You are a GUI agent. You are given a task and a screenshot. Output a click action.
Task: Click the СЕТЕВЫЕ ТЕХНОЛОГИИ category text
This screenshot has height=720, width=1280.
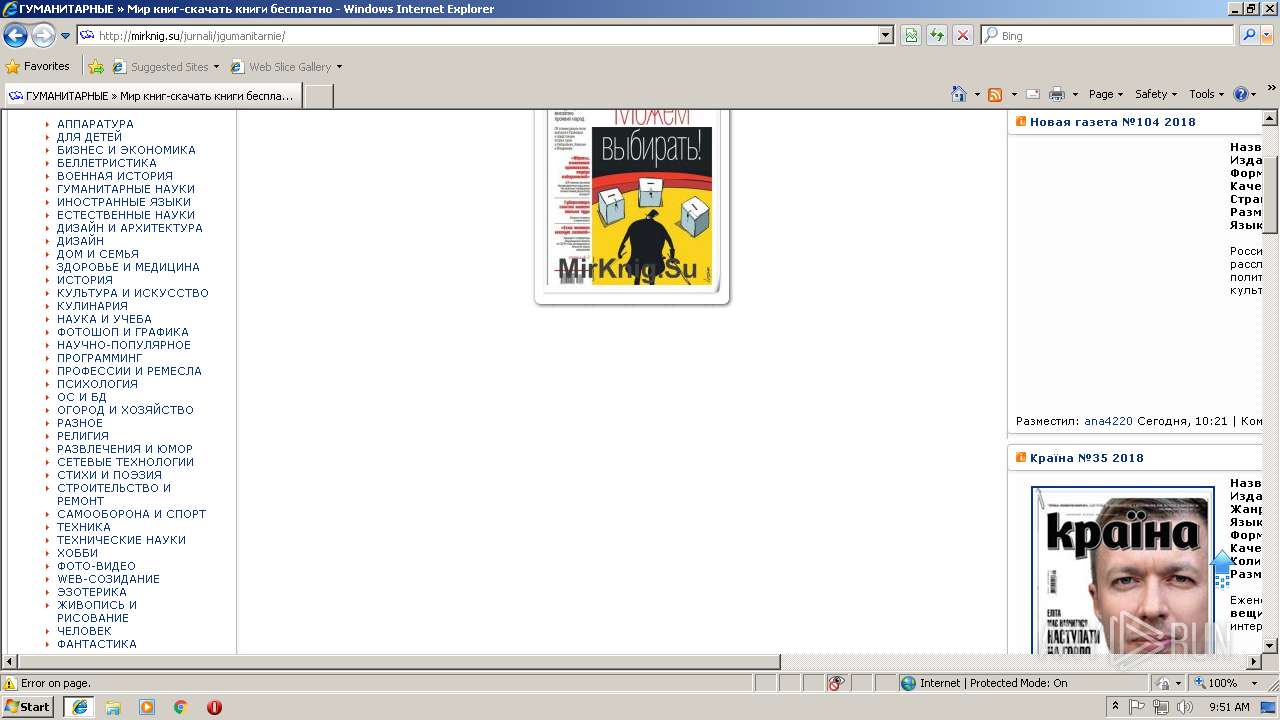(x=125, y=462)
